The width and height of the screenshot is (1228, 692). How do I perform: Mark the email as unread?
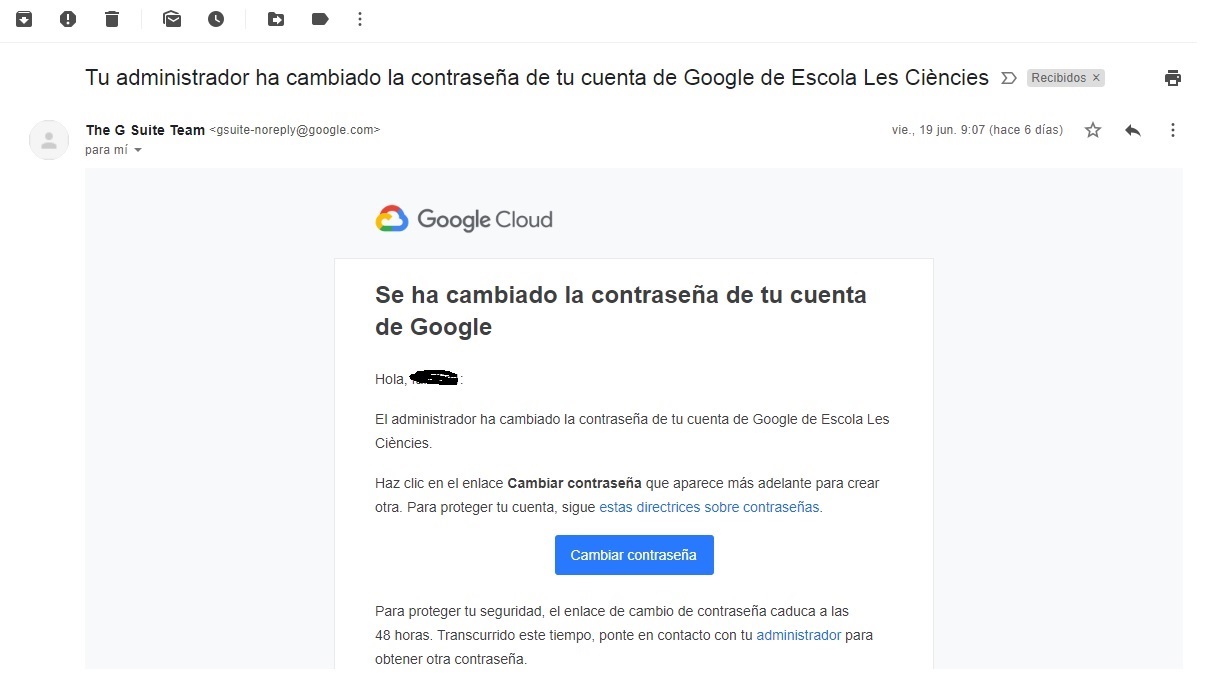pyautogui.click(x=172, y=19)
